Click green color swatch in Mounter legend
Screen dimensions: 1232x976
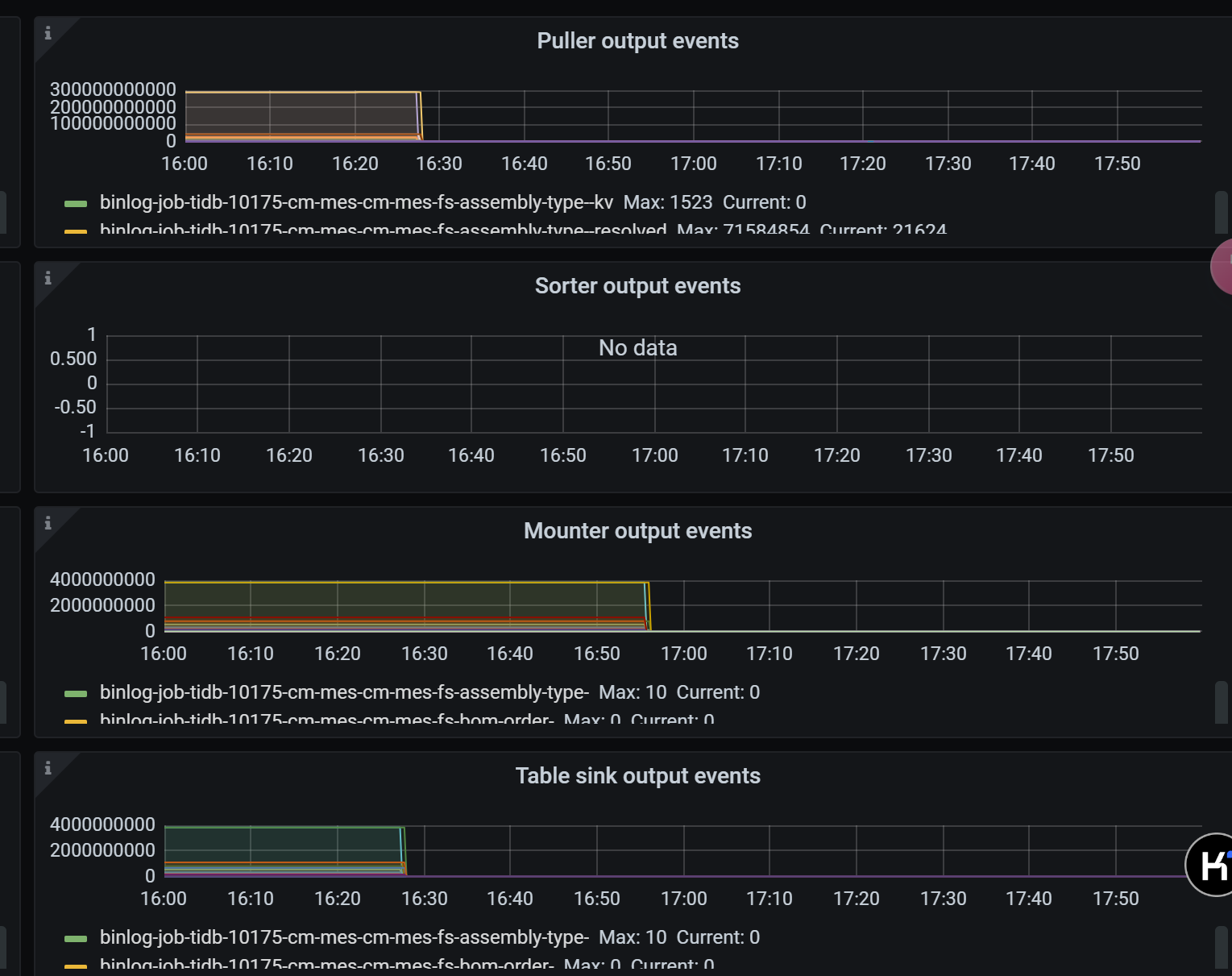[x=76, y=693]
